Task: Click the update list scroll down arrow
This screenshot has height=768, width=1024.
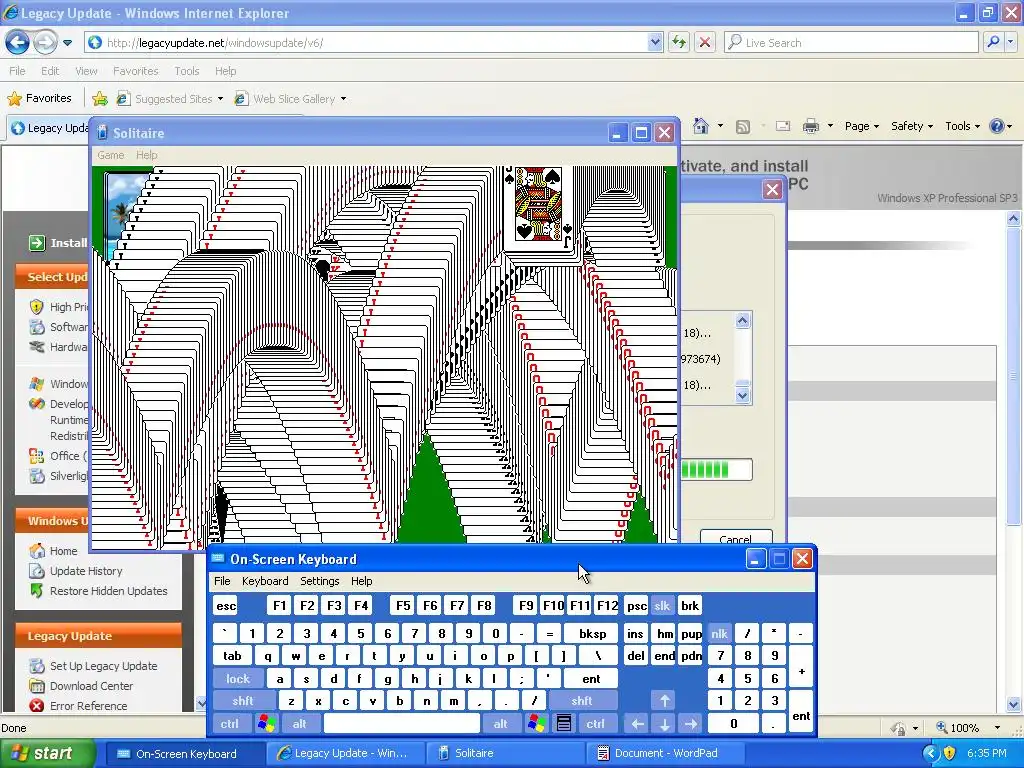Action: pos(743,395)
